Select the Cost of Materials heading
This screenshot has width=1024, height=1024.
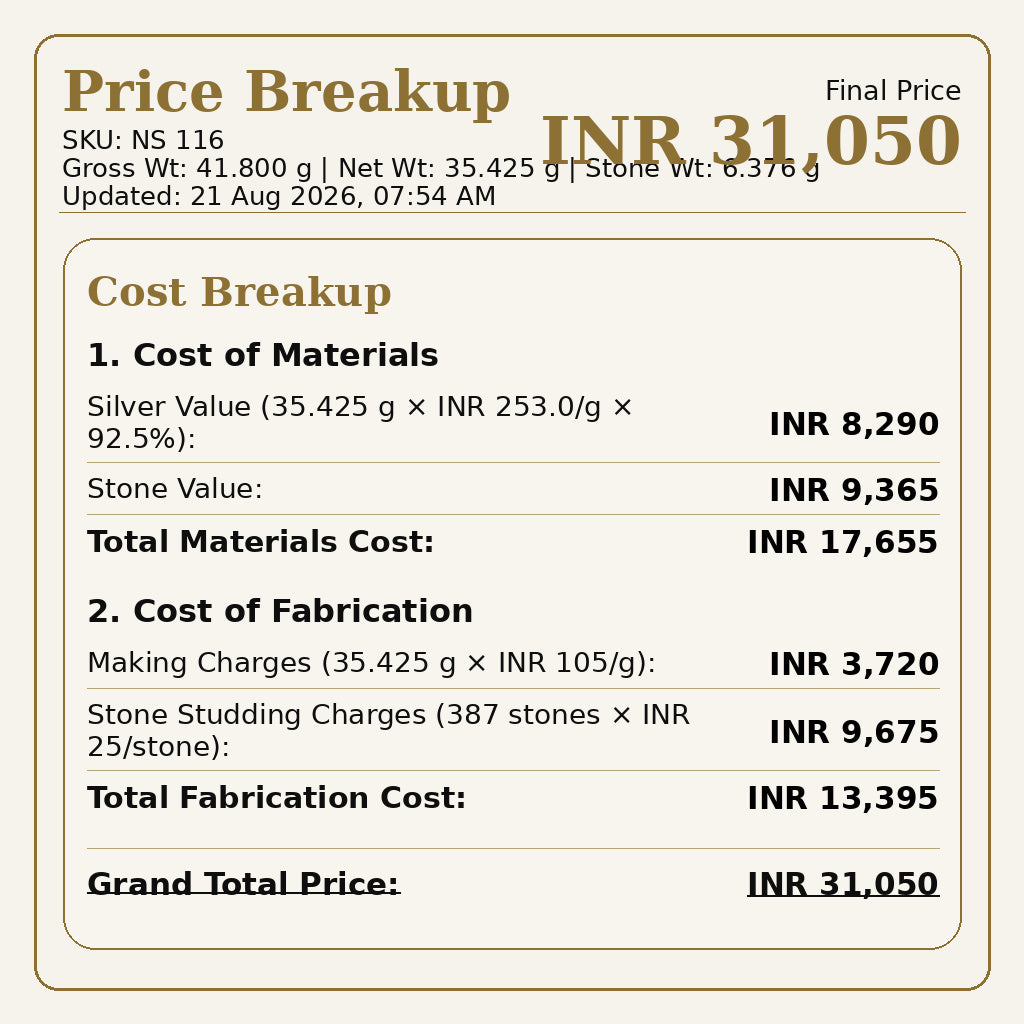click(263, 355)
